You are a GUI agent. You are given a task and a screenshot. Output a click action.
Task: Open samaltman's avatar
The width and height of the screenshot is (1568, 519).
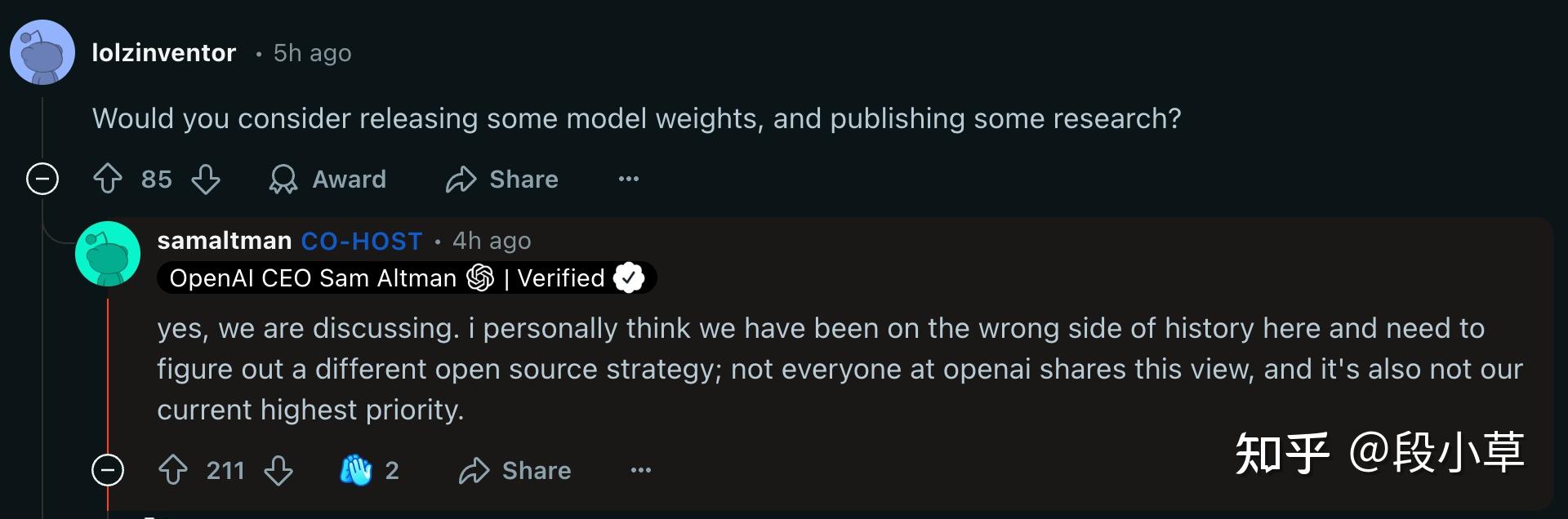point(107,254)
